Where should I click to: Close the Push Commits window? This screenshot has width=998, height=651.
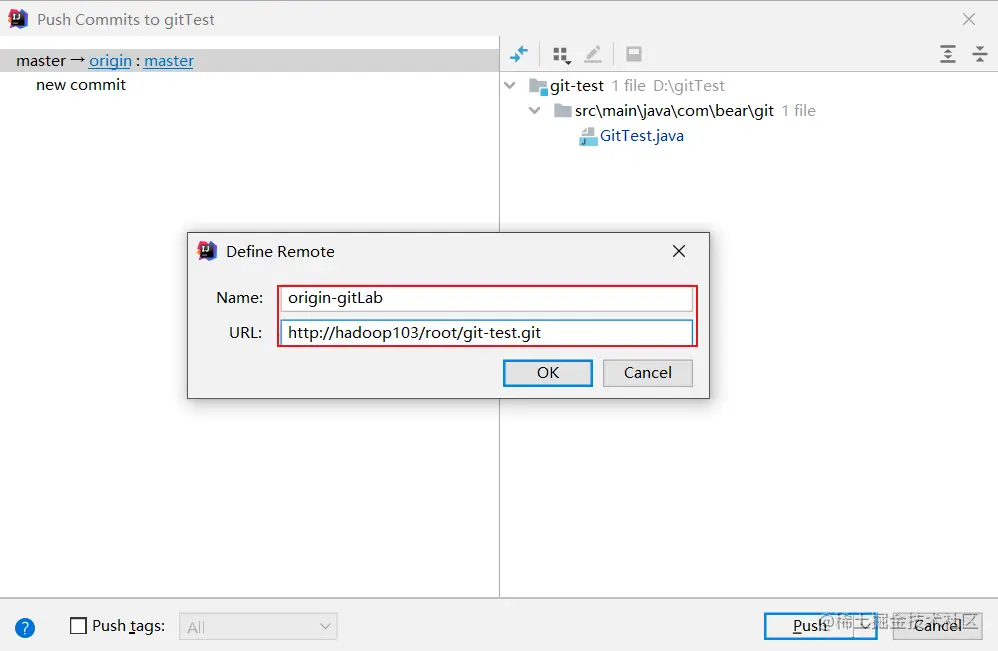coord(969,19)
